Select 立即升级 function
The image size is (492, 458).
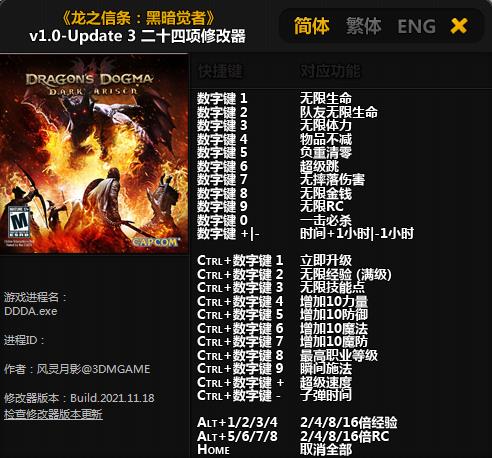tap(326, 261)
